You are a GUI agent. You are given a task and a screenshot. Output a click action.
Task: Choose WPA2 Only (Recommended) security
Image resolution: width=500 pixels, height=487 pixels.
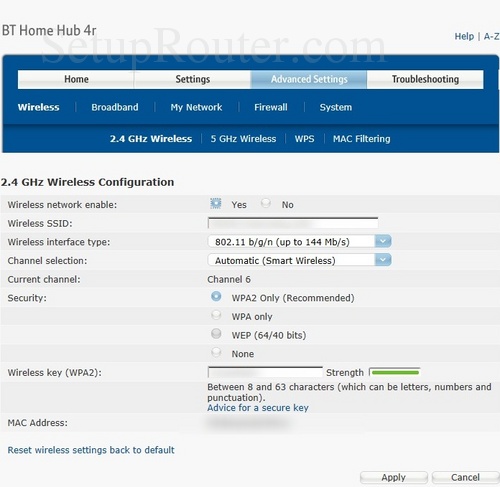click(216, 296)
